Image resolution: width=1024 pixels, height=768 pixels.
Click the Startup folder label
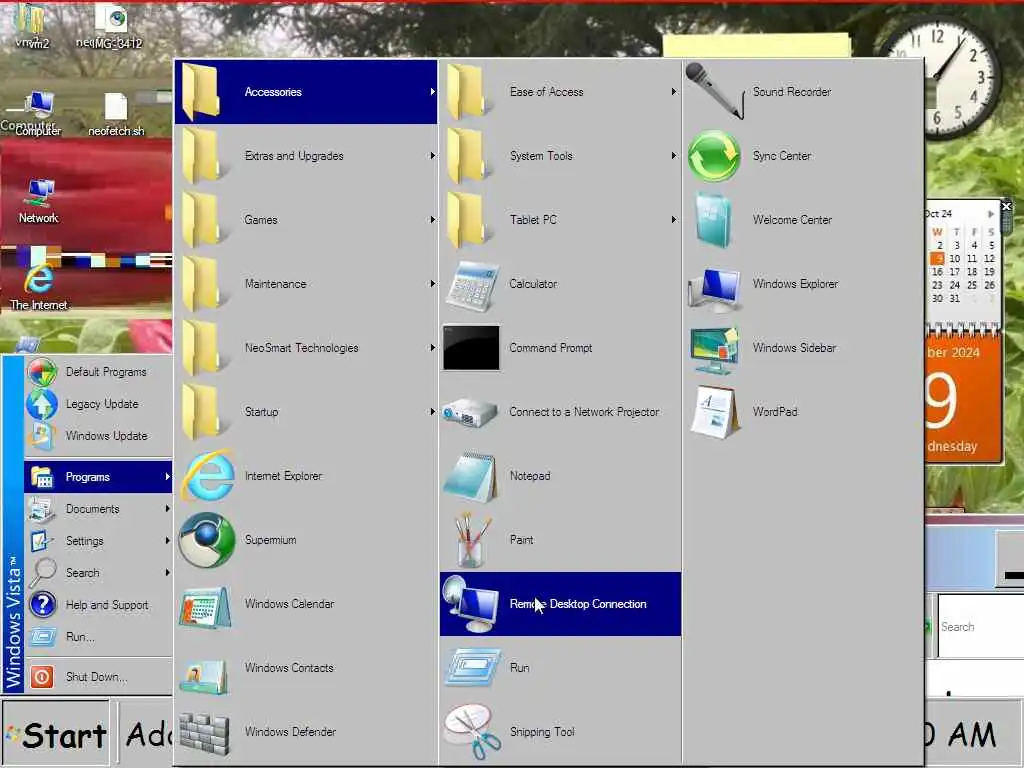tap(261, 412)
